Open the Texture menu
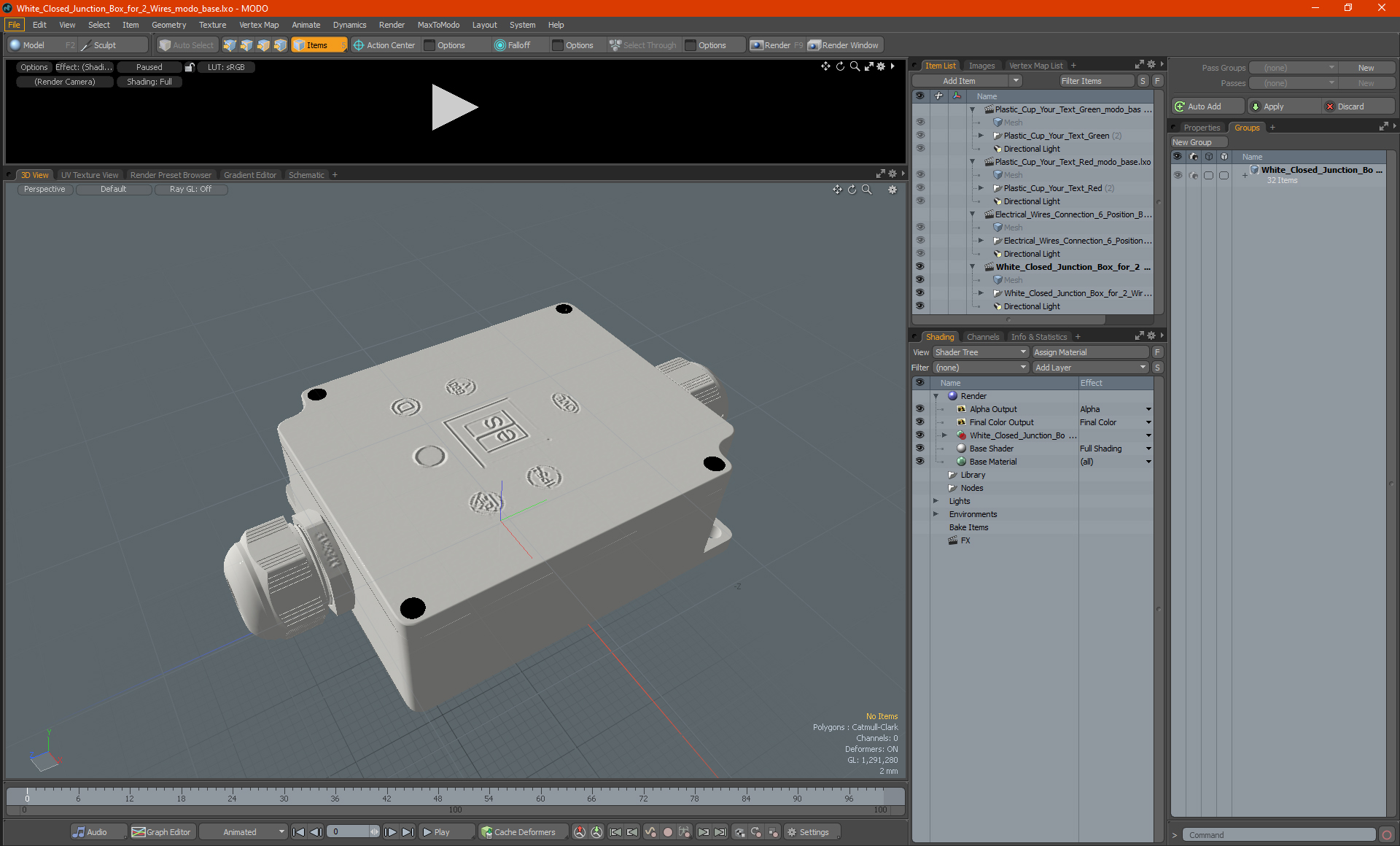 212,25
